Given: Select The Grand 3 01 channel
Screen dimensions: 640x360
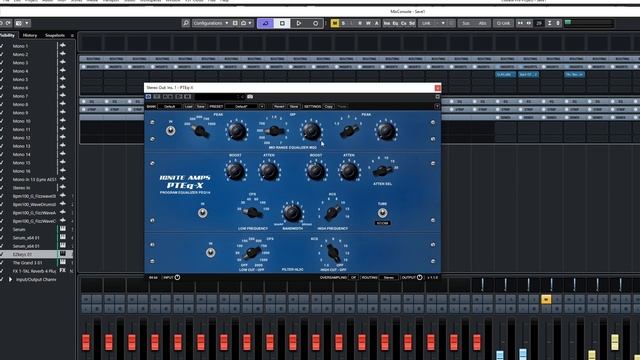Looking at the screenshot, I should pos(37,263).
